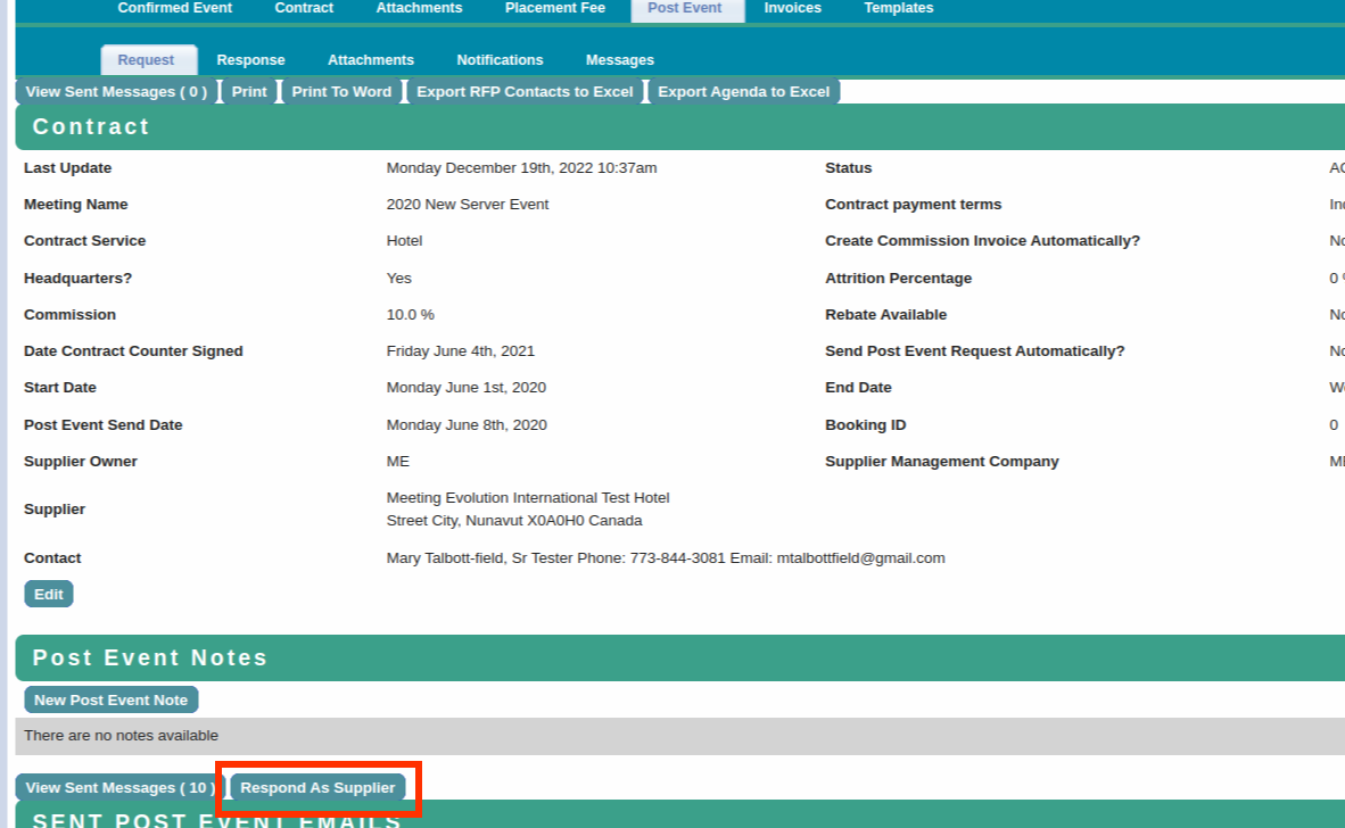Edit the contract details
Image resolution: width=1345 pixels, height=828 pixels.
[48, 593]
